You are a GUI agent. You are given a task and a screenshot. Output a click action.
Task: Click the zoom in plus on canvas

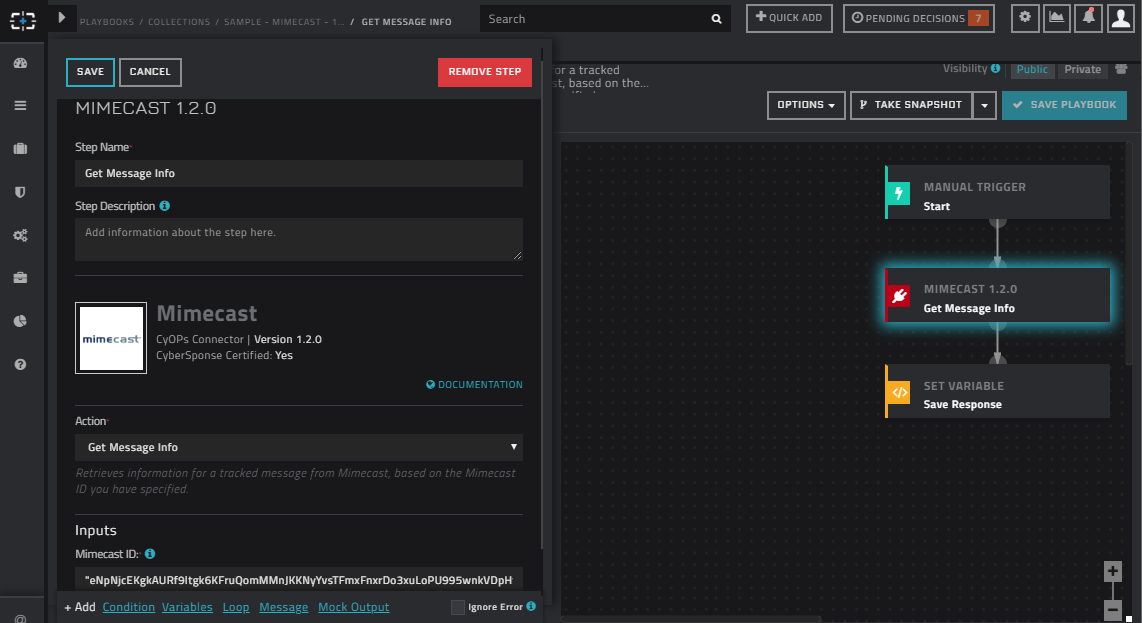[x=1112, y=571]
